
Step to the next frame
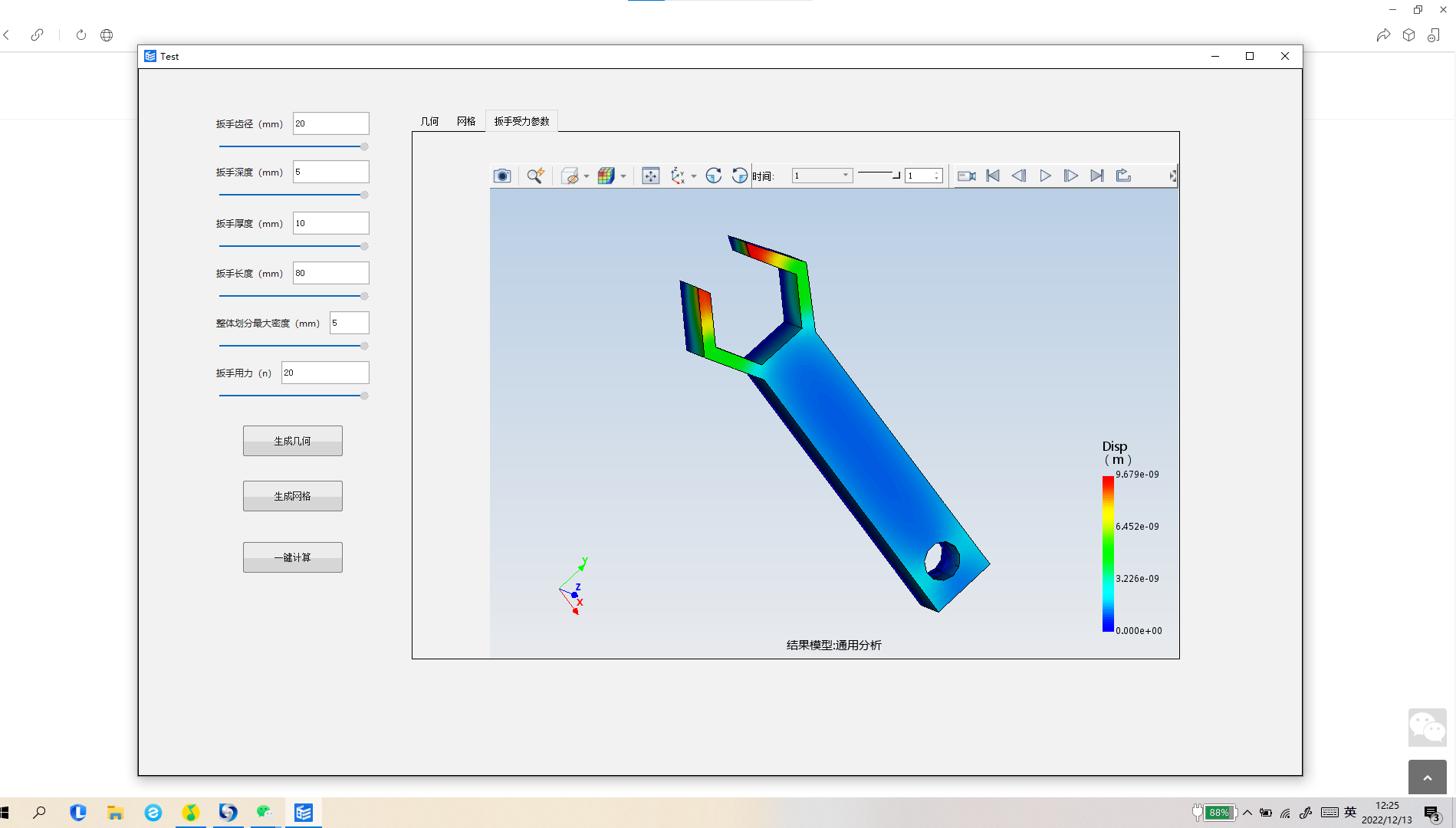(1071, 176)
